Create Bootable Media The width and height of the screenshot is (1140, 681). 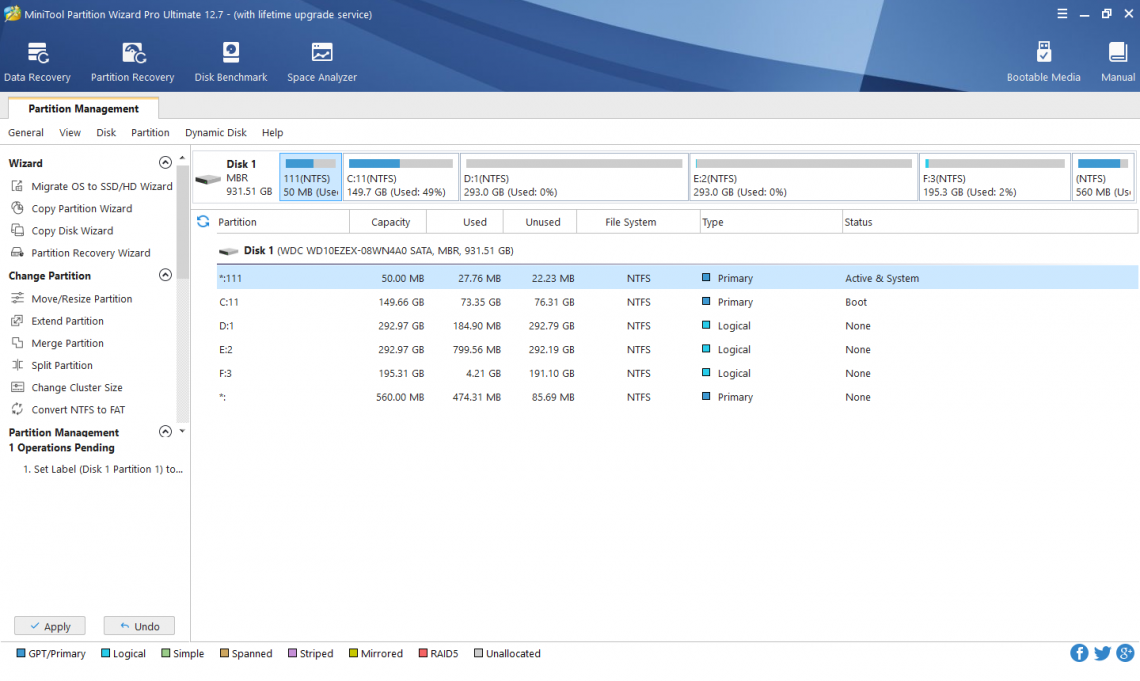1044,58
